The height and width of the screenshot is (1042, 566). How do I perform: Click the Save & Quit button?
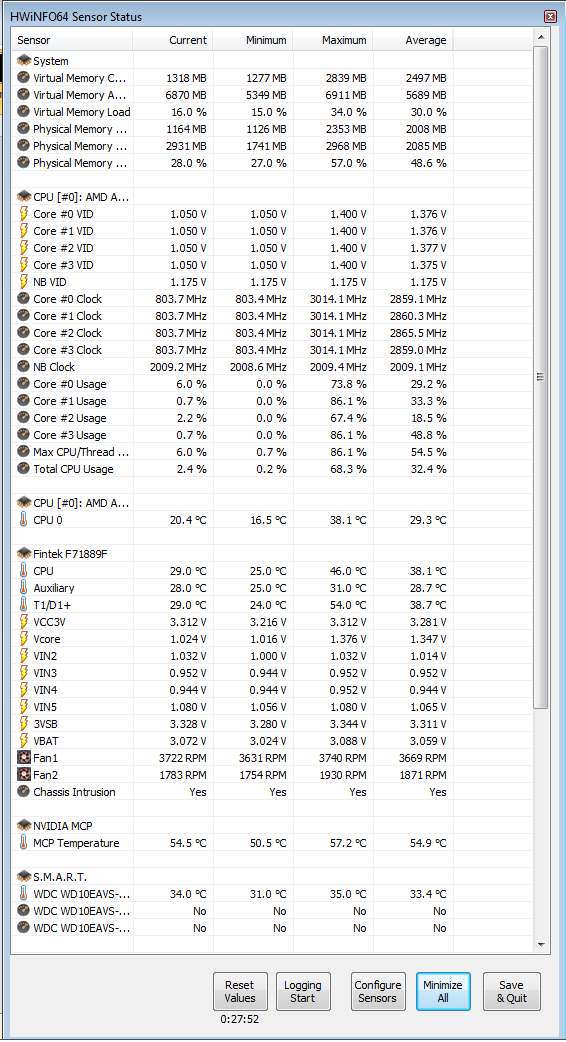coord(512,991)
